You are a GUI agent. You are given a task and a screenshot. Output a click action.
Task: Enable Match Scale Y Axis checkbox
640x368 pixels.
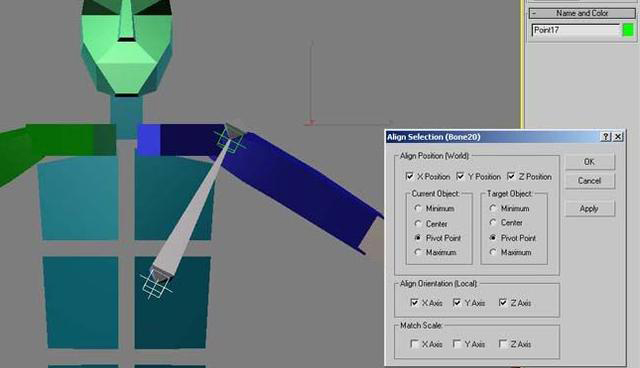click(x=457, y=344)
